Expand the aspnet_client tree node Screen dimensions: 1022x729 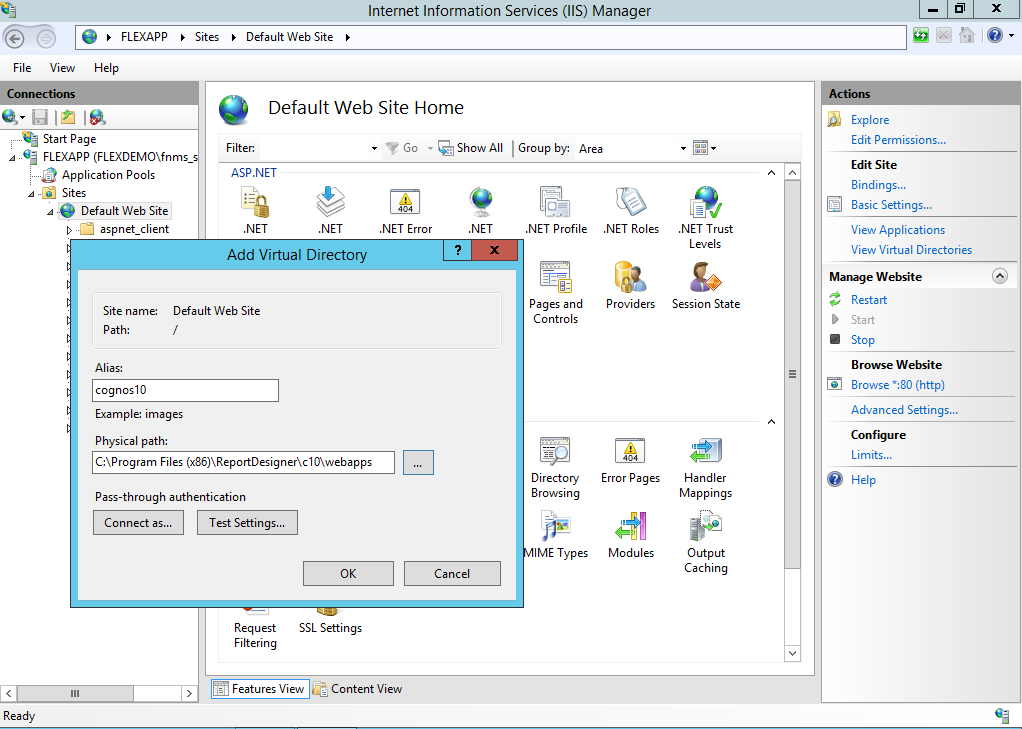click(x=69, y=230)
